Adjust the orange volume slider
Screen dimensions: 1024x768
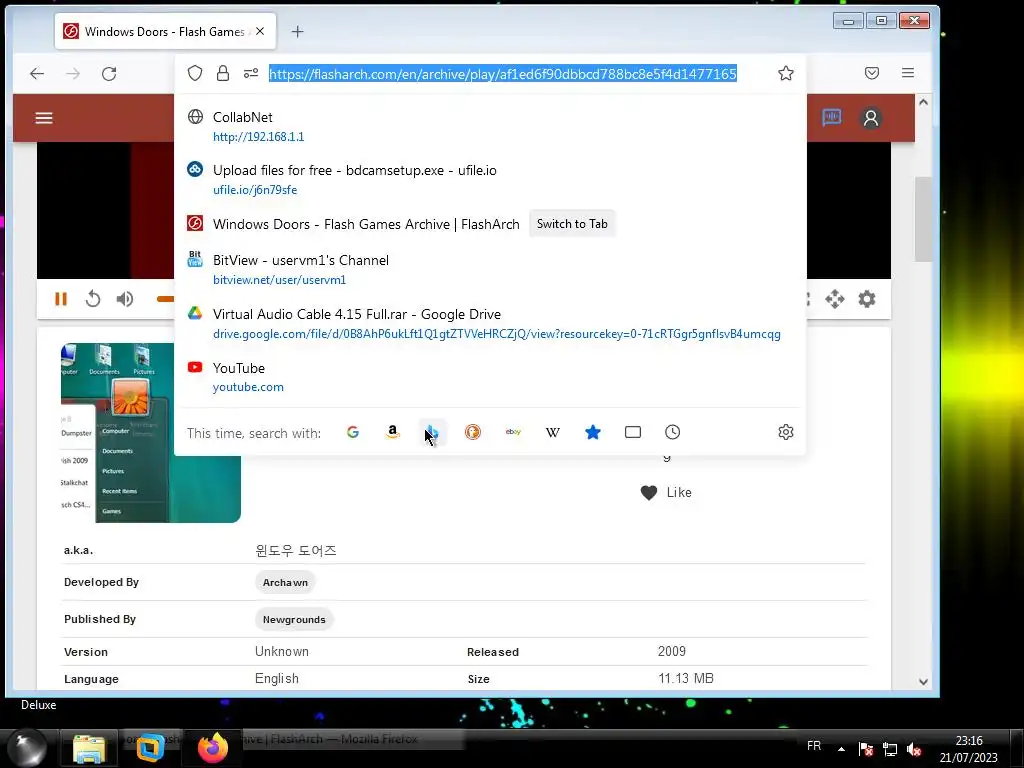[x=165, y=299]
